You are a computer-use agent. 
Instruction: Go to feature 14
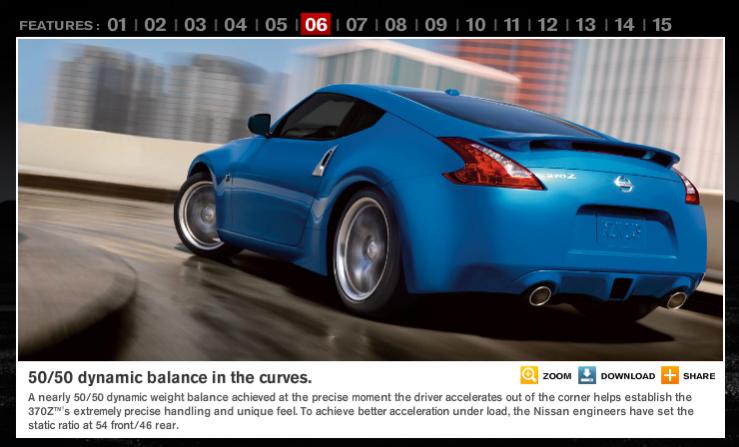pos(624,25)
